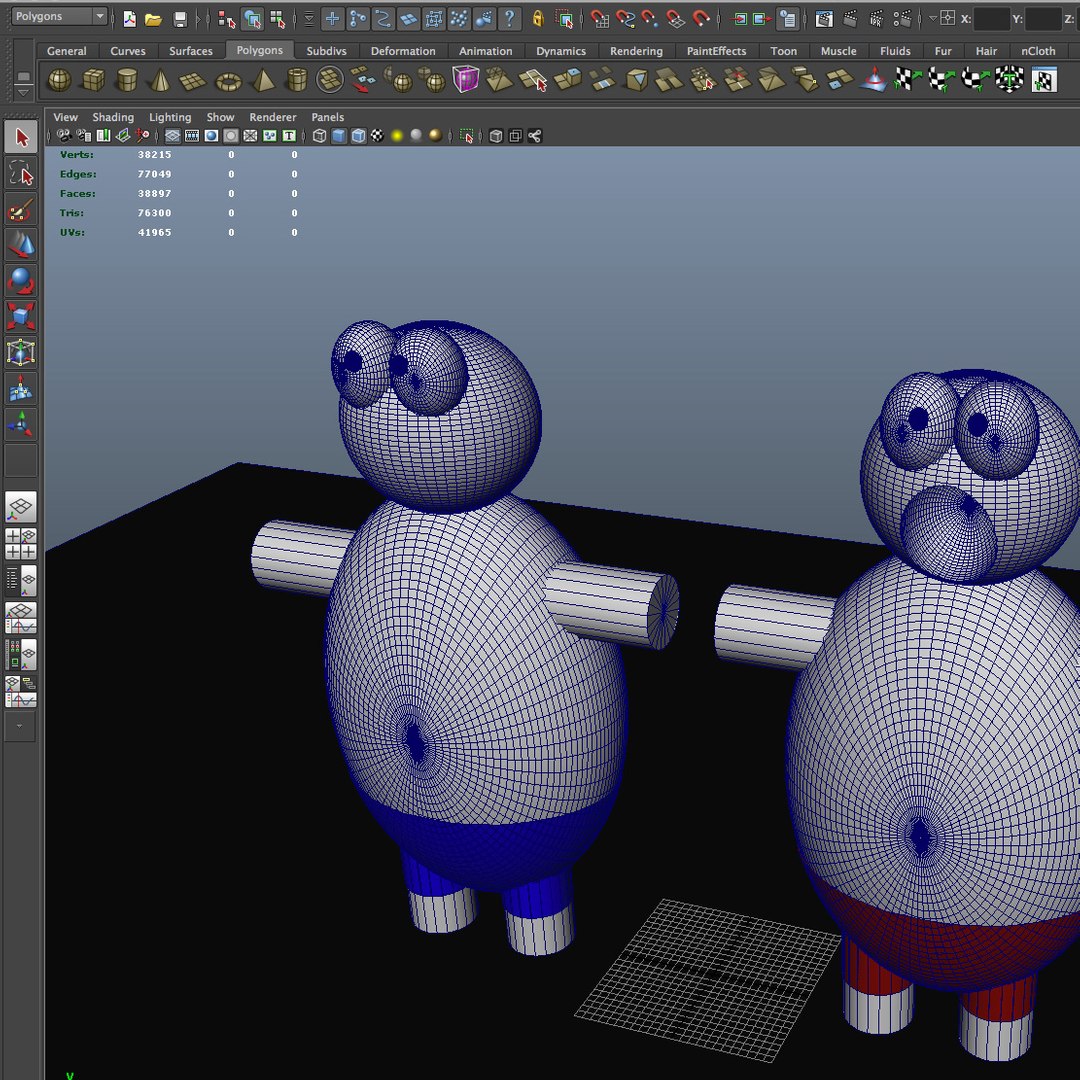Create a polygon plane from the shelf

tap(193, 81)
